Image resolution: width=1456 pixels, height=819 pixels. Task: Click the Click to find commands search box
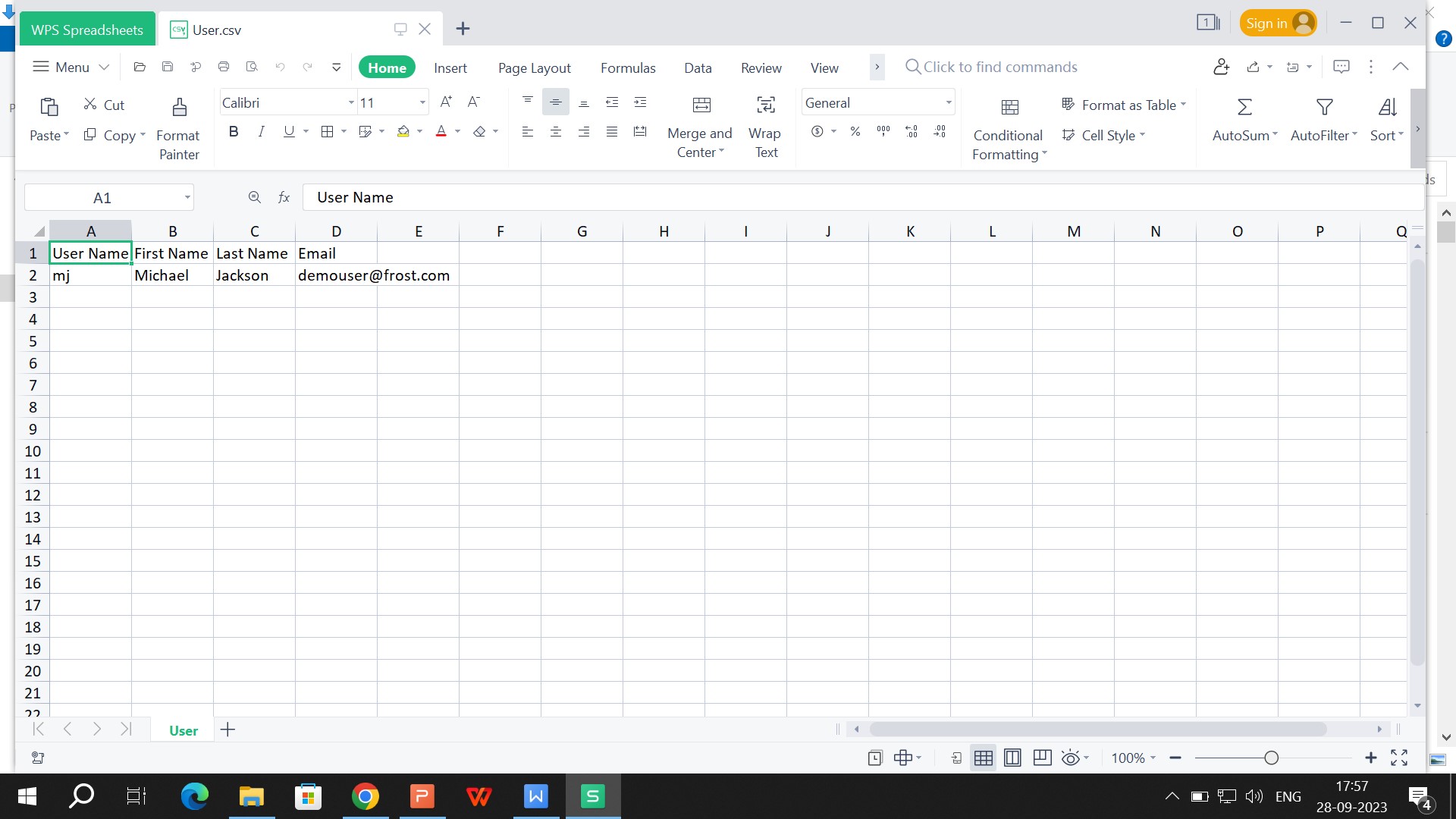[999, 67]
